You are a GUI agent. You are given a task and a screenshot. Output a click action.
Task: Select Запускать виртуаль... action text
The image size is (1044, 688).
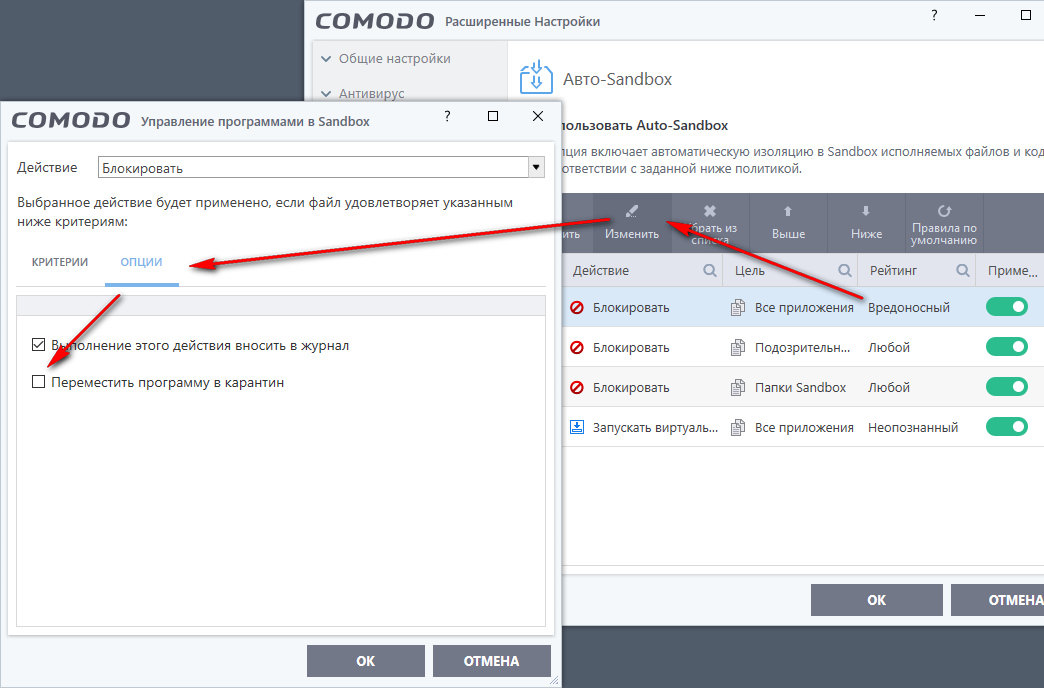tap(655, 427)
